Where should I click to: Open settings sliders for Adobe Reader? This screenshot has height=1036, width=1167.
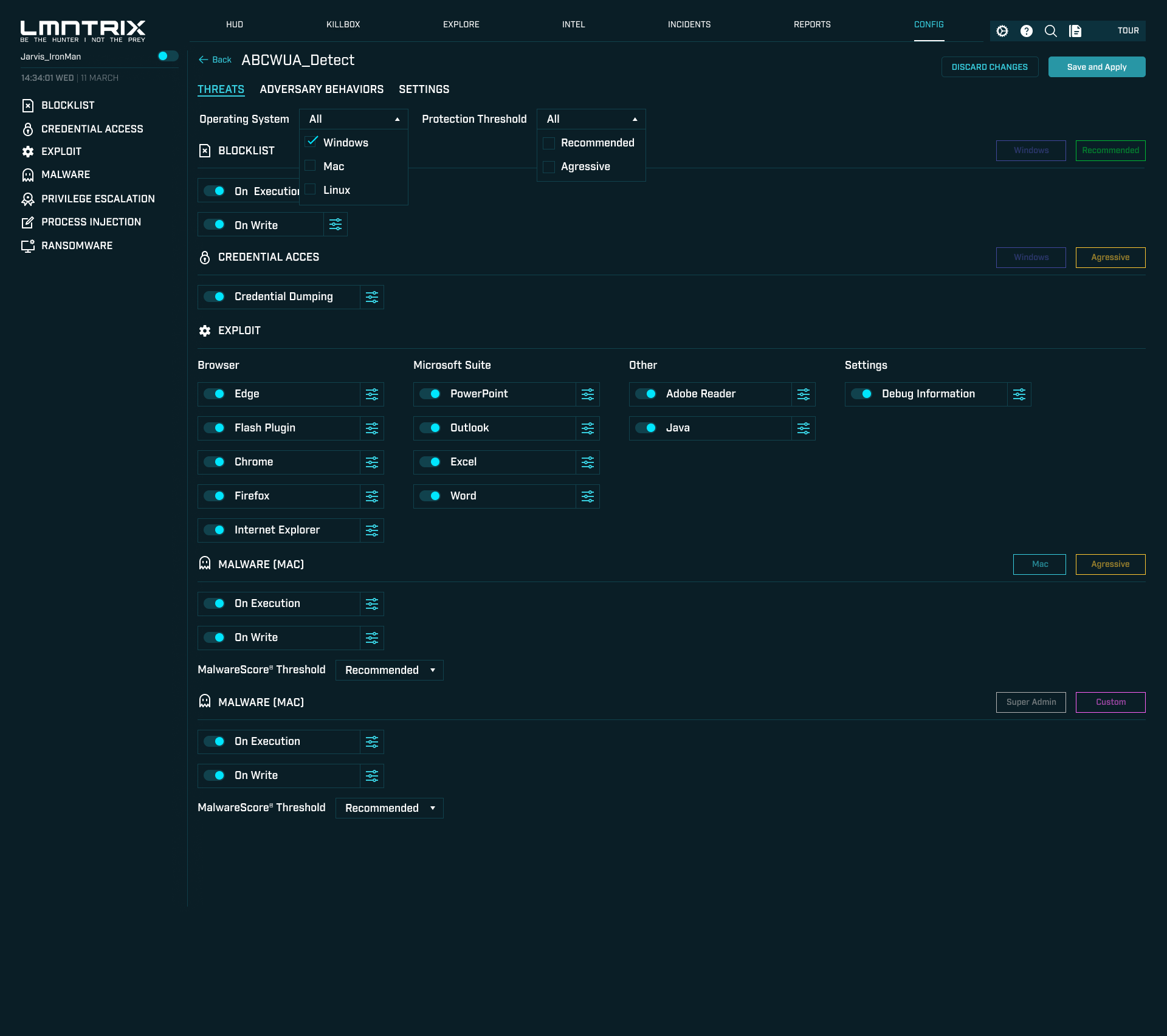804,394
